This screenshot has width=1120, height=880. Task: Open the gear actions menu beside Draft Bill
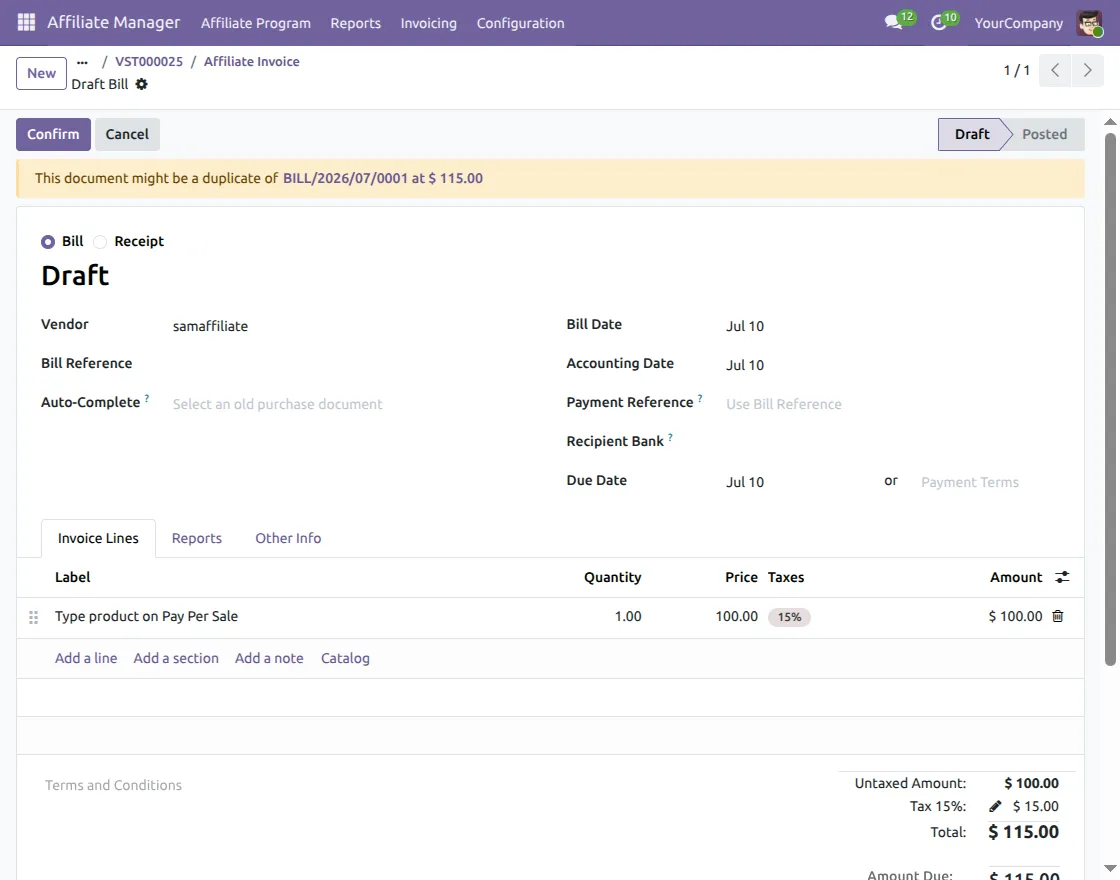click(x=141, y=84)
